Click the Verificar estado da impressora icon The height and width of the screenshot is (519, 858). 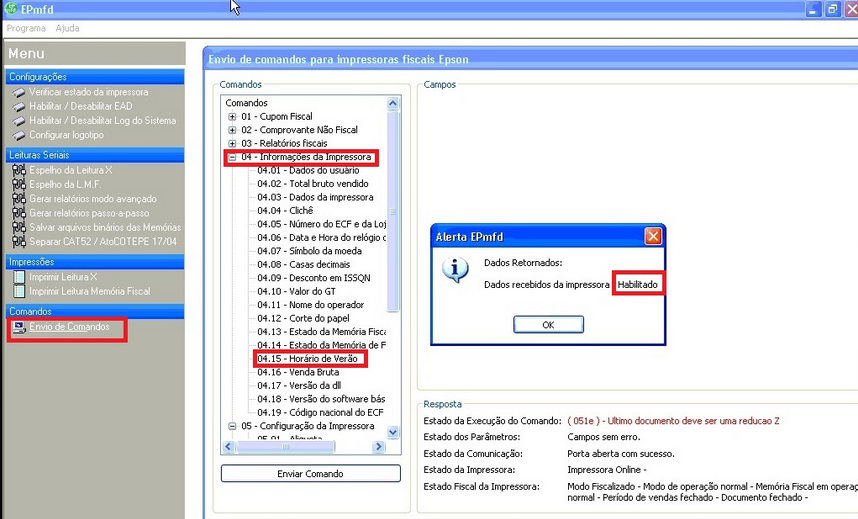(x=19, y=92)
